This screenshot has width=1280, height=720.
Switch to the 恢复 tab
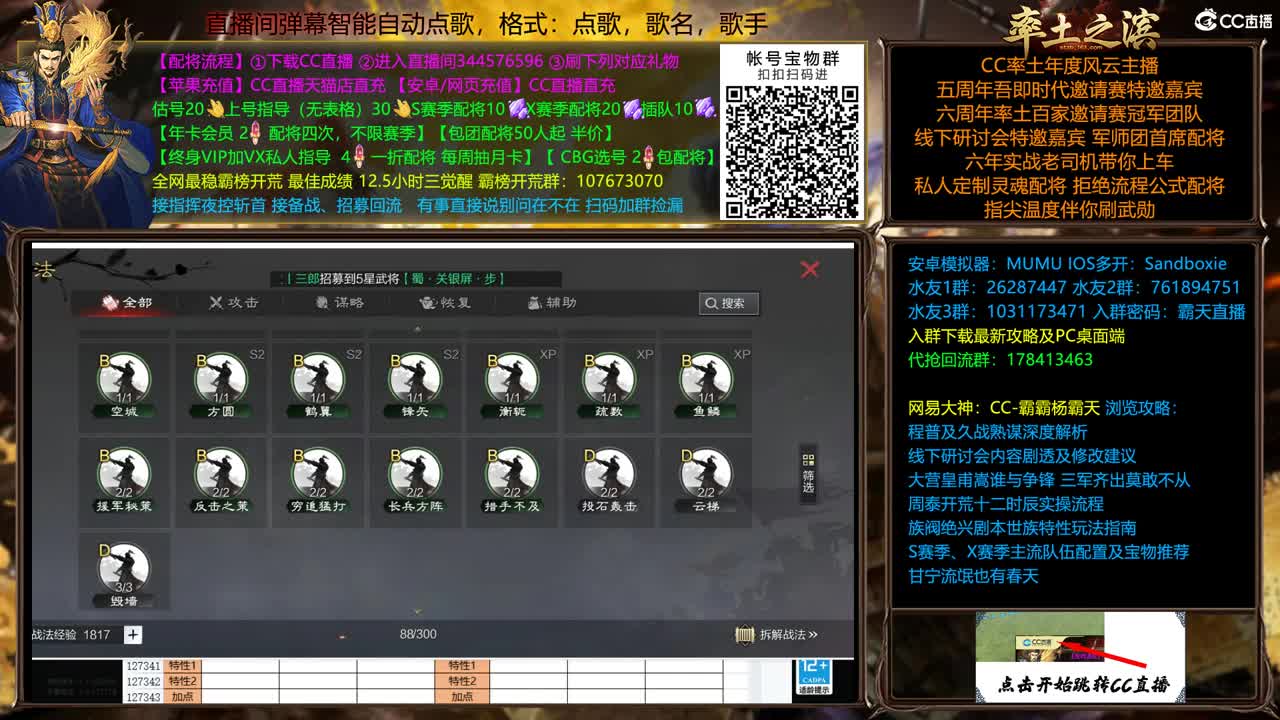pos(446,303)
